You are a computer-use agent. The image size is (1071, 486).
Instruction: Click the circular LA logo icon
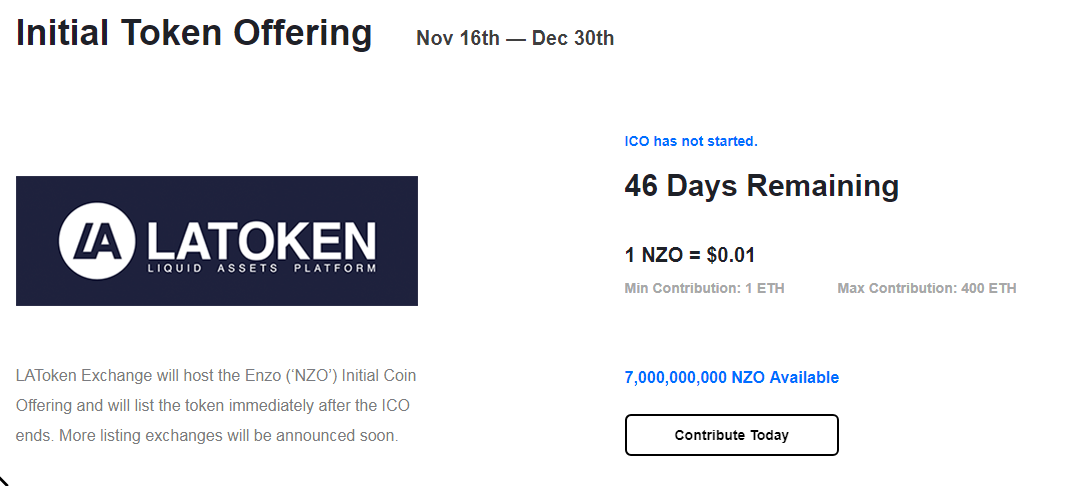click(x=97, y=241)
